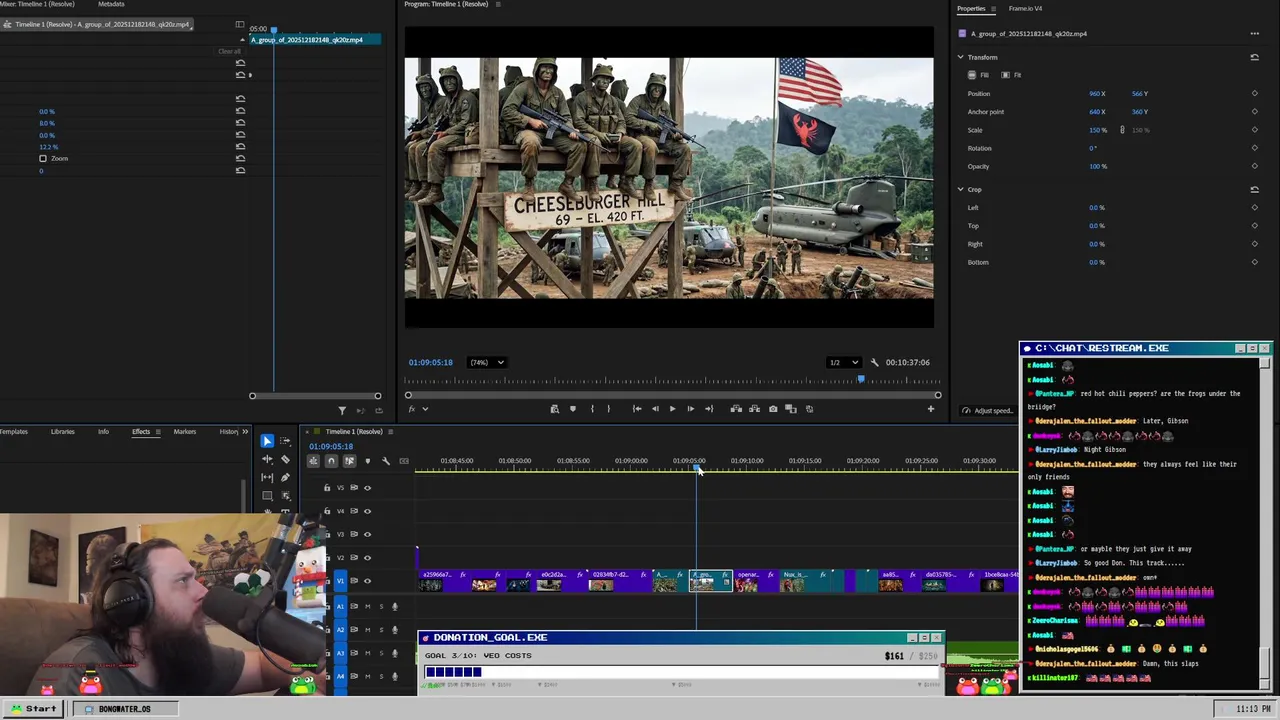Screen dimensions: 1280x720
Task: Toggle linked selection in timeline
Action: point(349,461)
